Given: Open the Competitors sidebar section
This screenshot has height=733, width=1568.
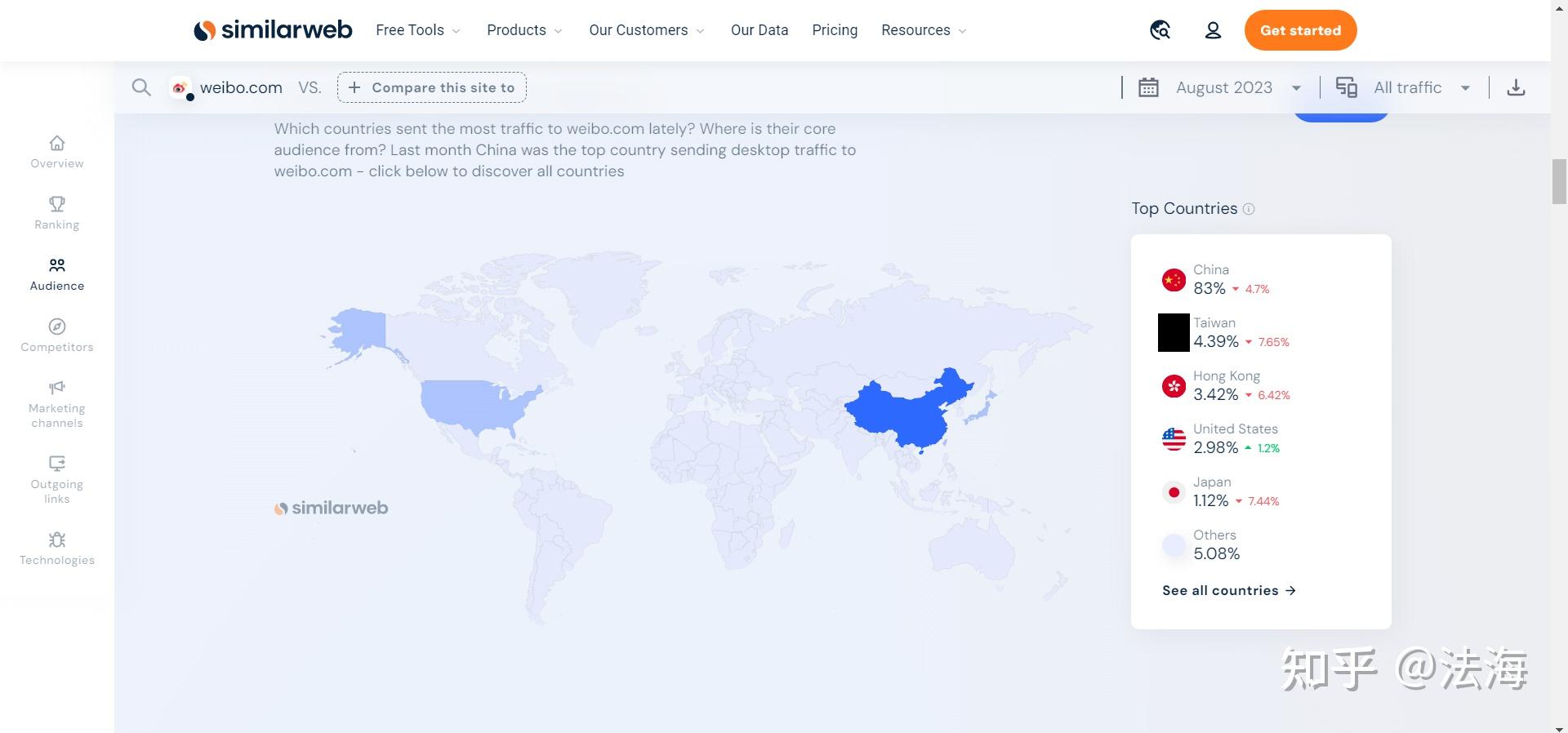Looking at the screenshot, I should point(57,335).
